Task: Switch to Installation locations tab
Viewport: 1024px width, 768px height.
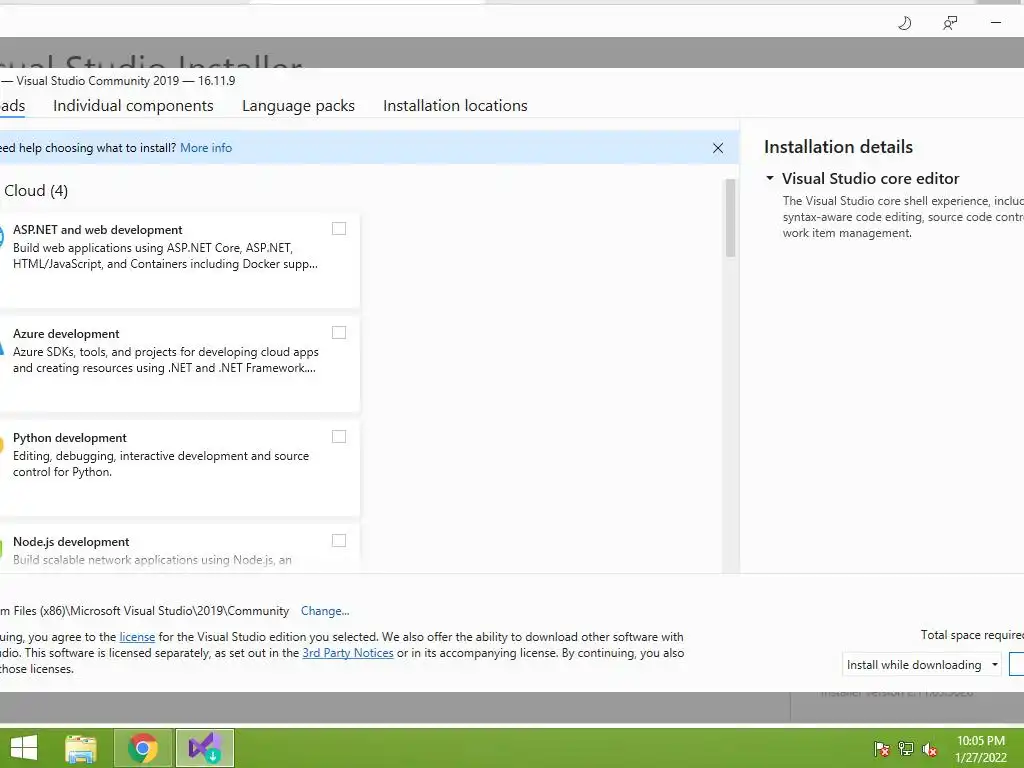Action: (455, 106)
